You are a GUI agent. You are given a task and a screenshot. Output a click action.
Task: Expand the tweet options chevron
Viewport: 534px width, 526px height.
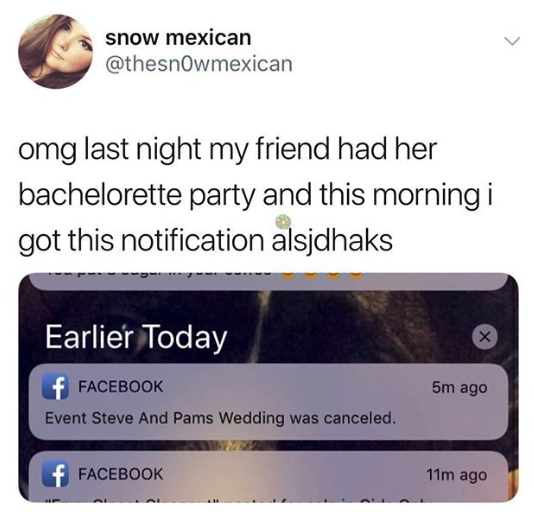point(512,41)
